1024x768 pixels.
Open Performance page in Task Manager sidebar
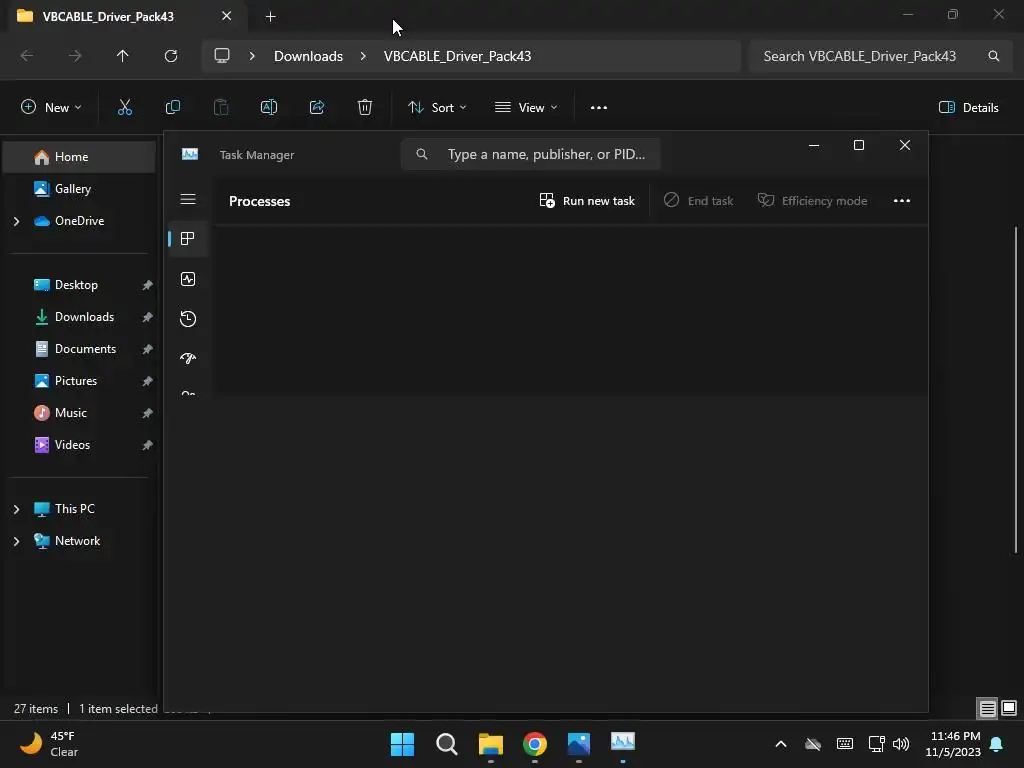point(188,280)
